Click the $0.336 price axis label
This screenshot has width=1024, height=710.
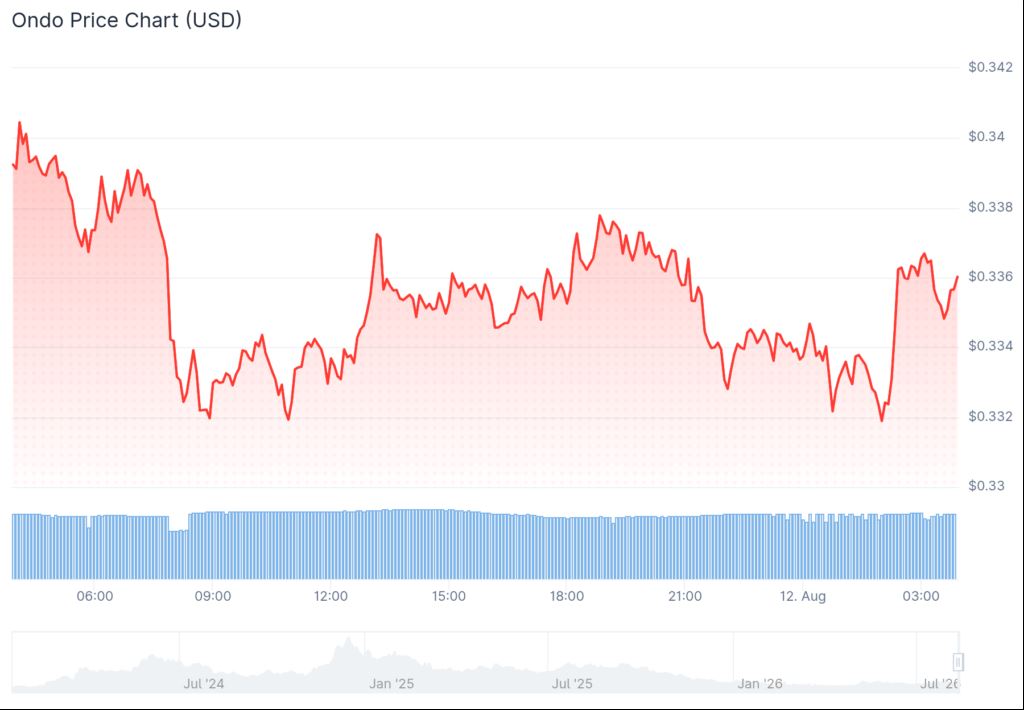(991, 277)
